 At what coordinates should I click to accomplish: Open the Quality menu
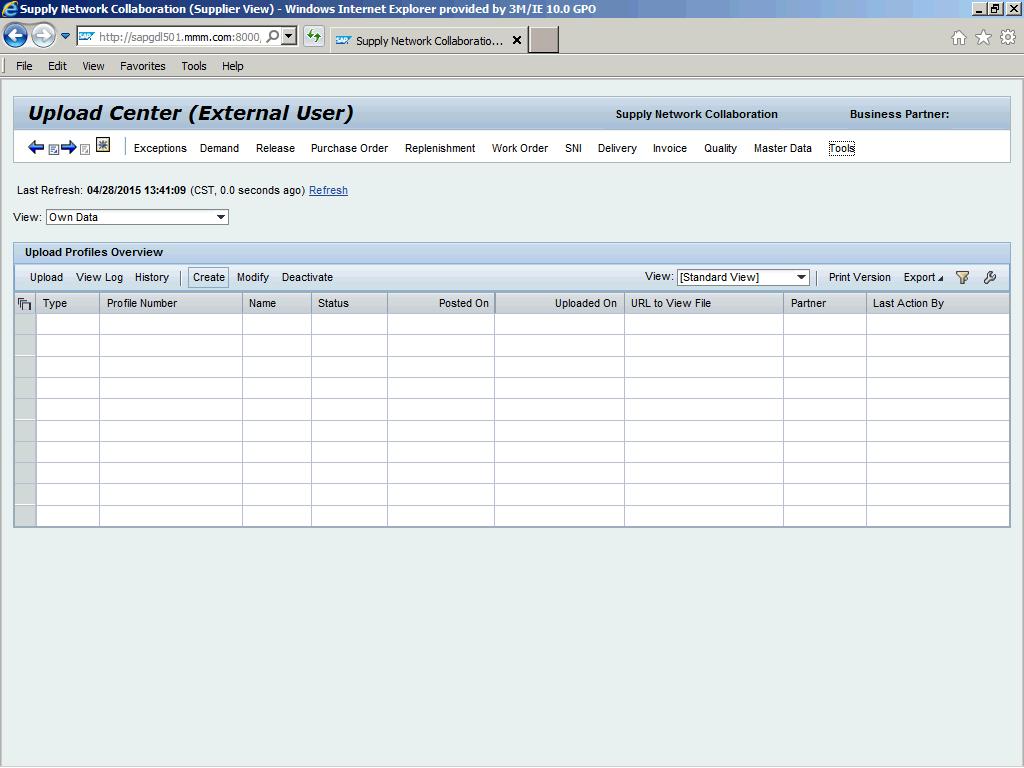point(720,148)
